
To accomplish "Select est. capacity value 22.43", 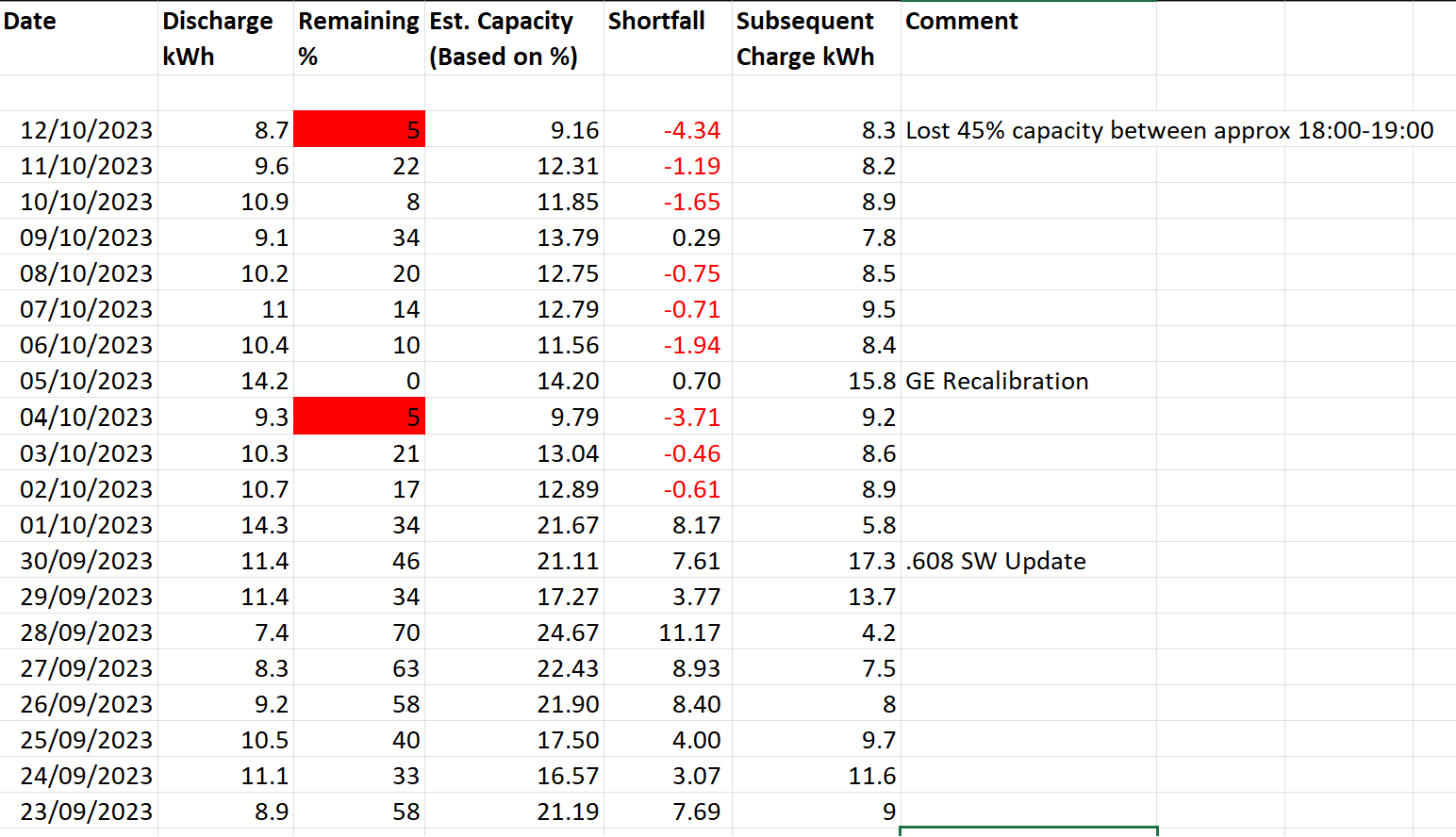I will pyautogui.click(x=514, y=668).
